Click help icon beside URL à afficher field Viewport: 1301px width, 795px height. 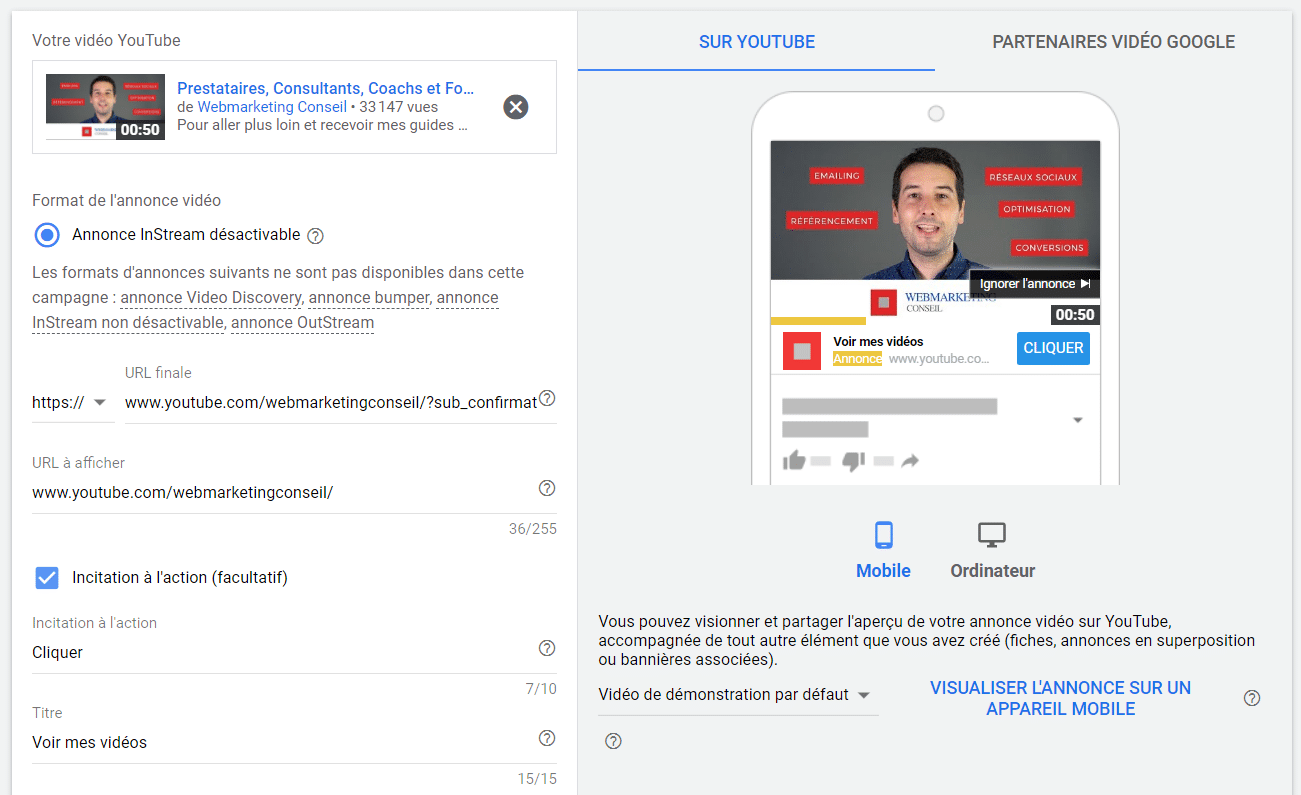(x=547, y=489)
